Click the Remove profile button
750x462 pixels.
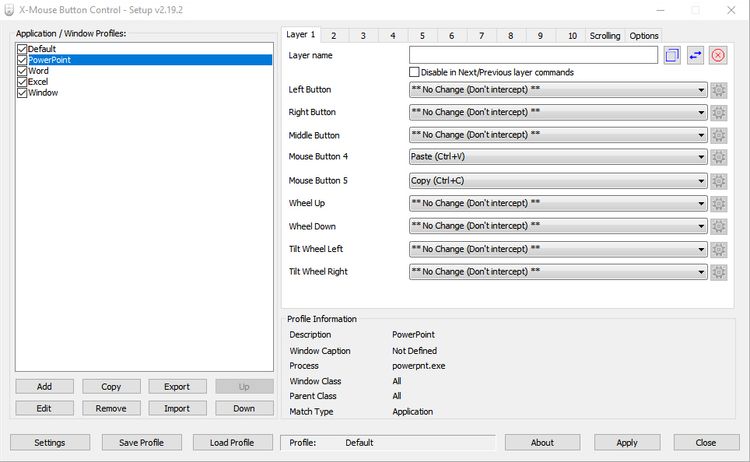(111, 408)
